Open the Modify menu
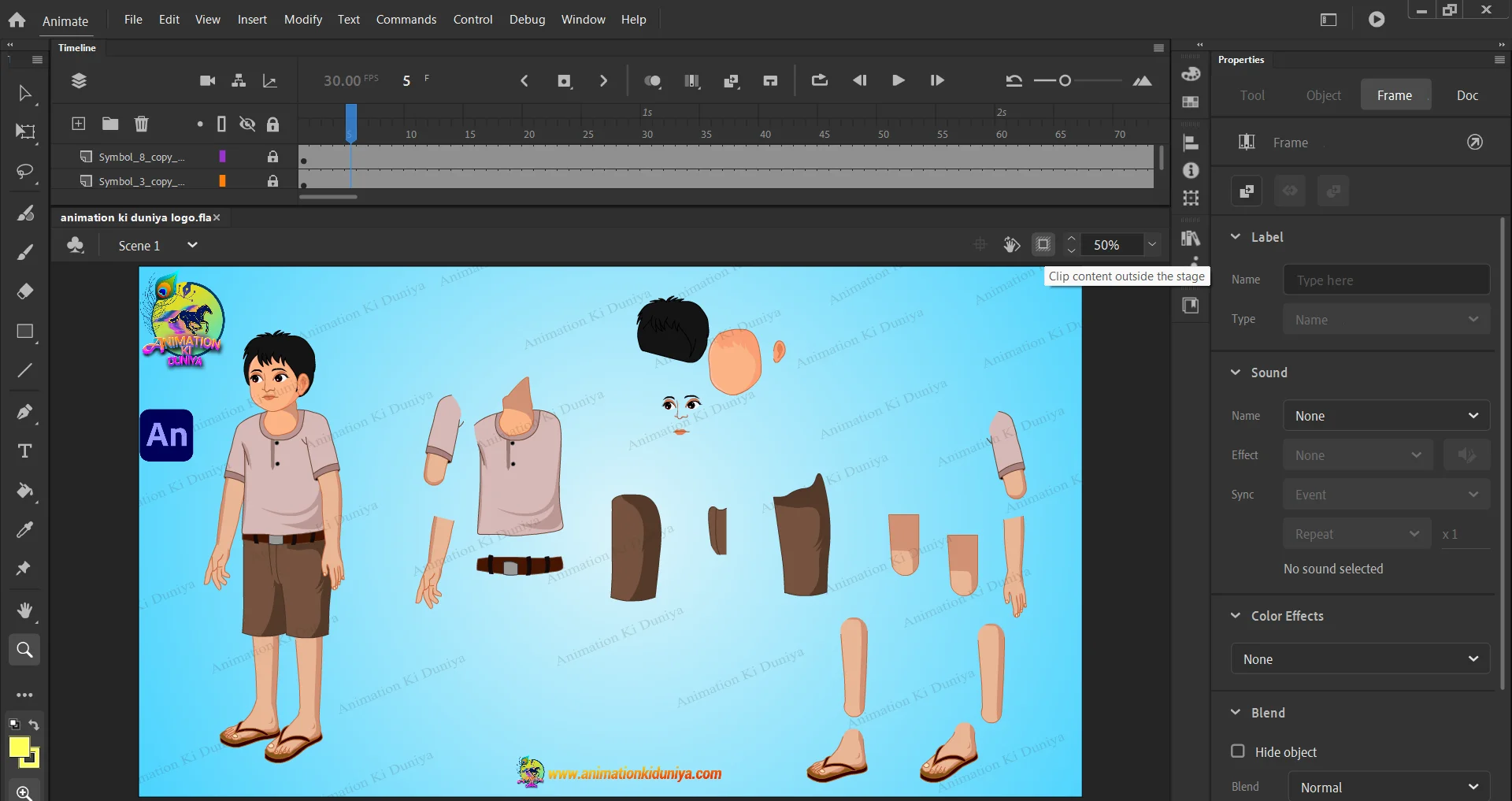 302,20
